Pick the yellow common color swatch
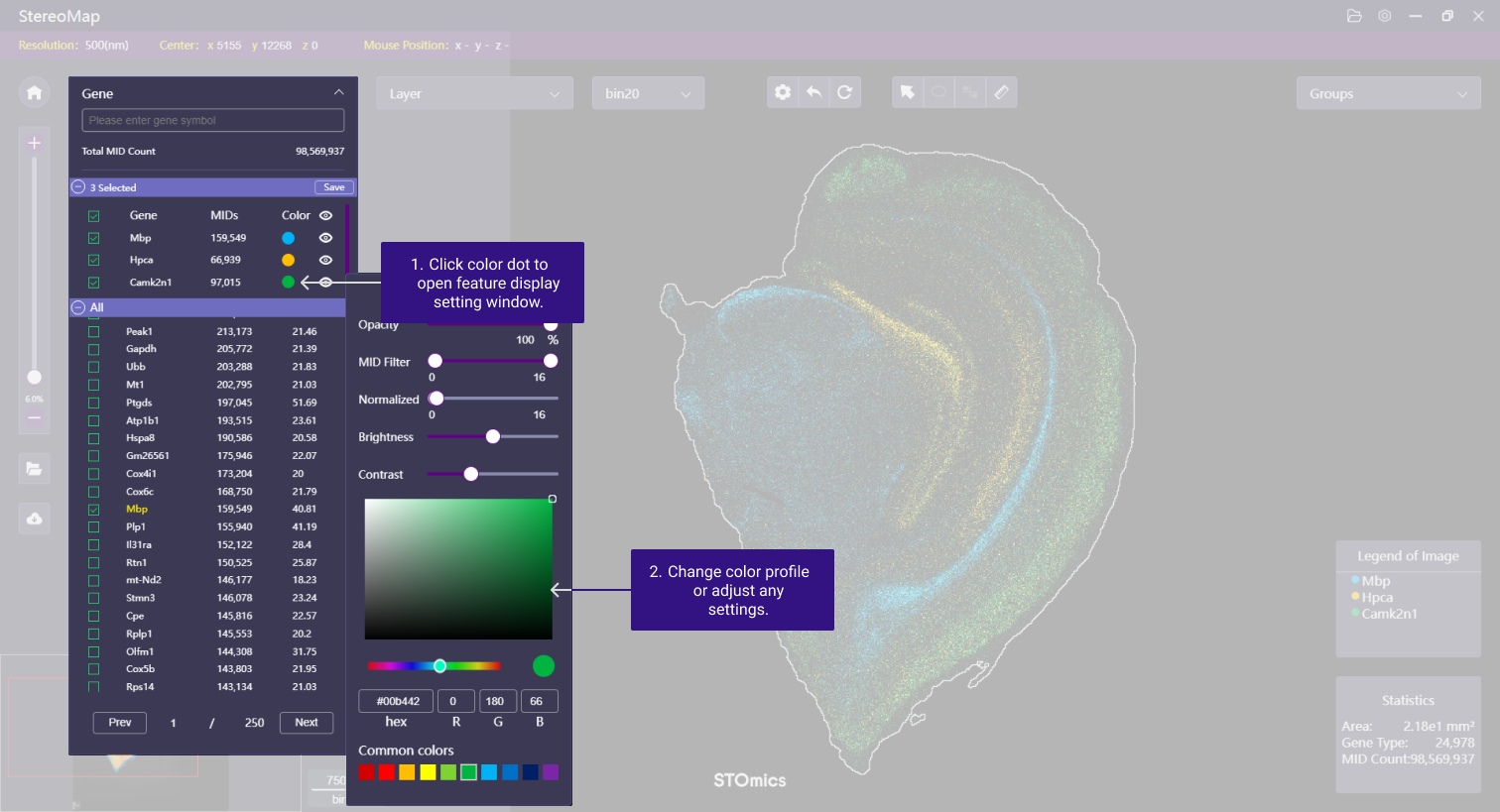1500x812 pixels. [x=428, y=772]
